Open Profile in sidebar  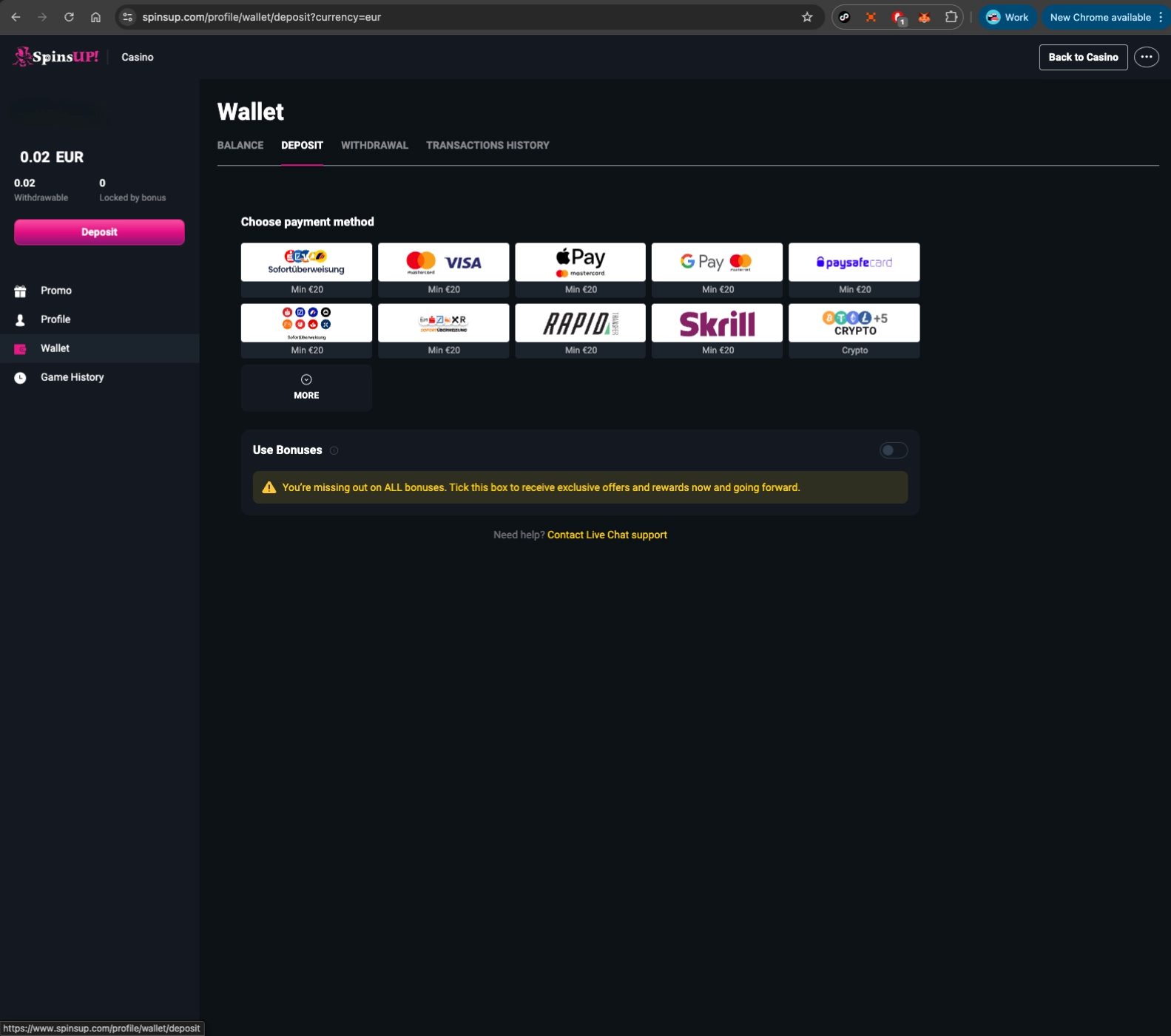point(100,319)
